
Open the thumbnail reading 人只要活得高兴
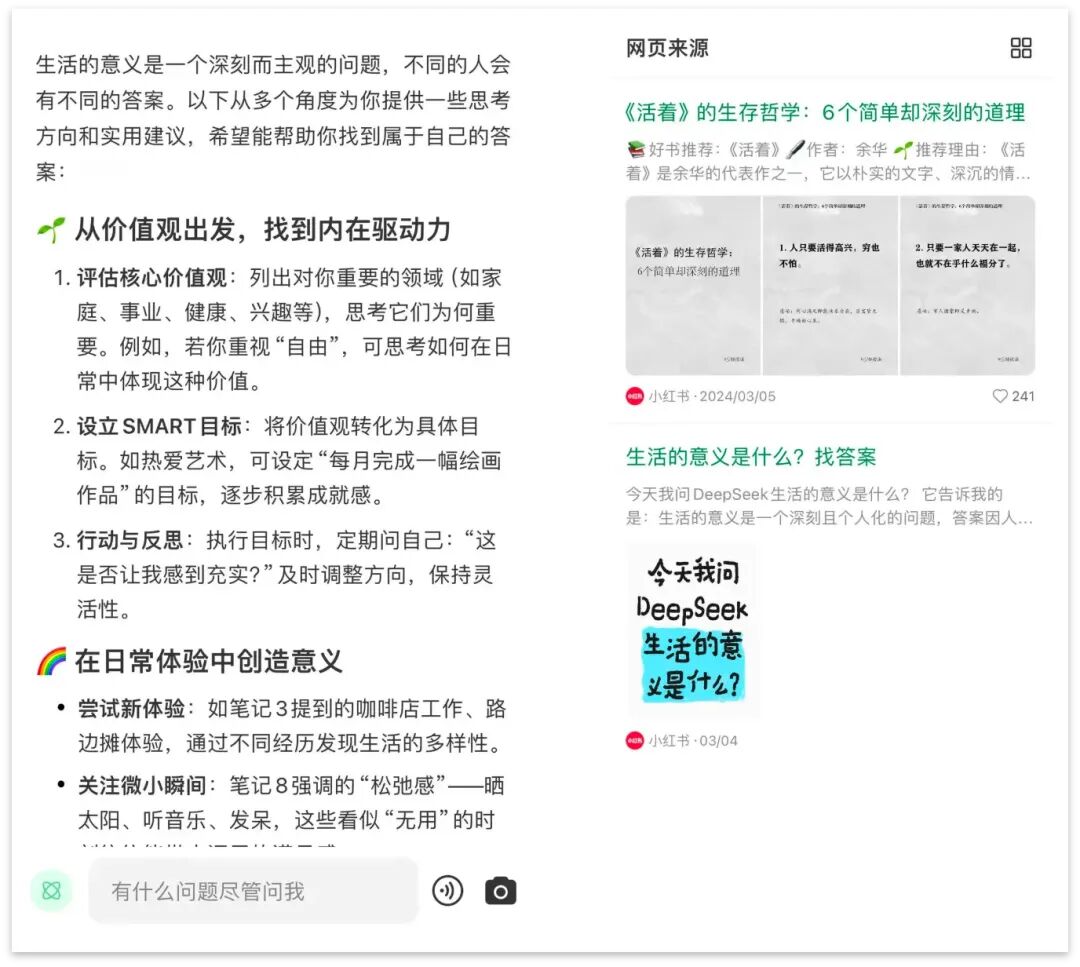(830, 285)
